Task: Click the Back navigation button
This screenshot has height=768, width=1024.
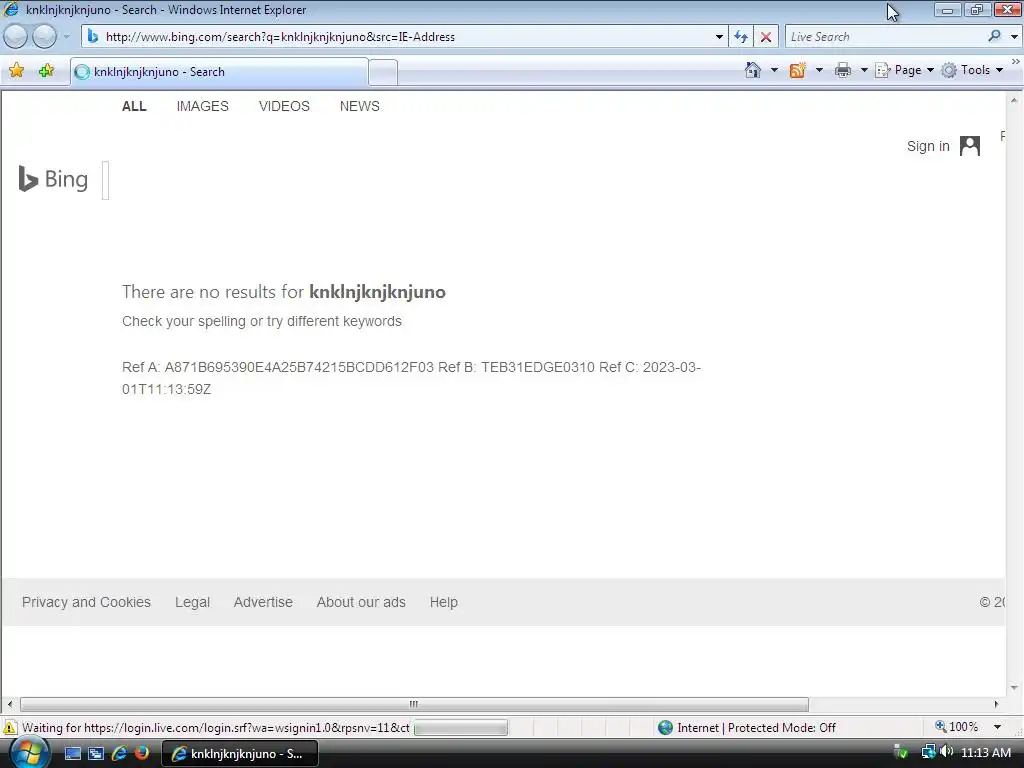Action: pos(16,37)
